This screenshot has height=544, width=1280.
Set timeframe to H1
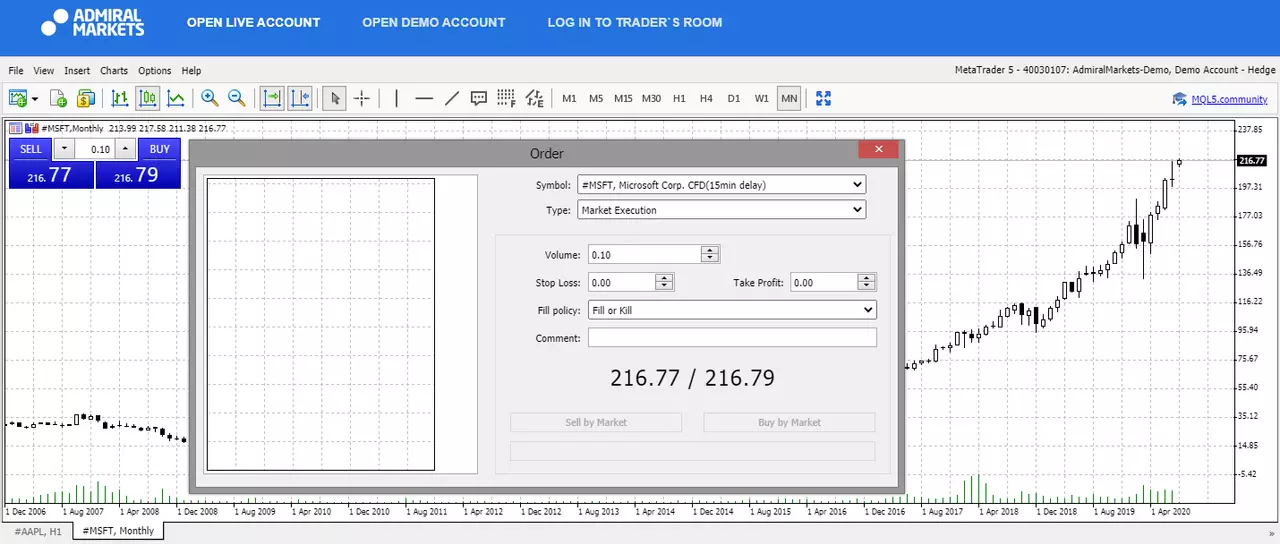pyautogui.click(x=679, y=99)
